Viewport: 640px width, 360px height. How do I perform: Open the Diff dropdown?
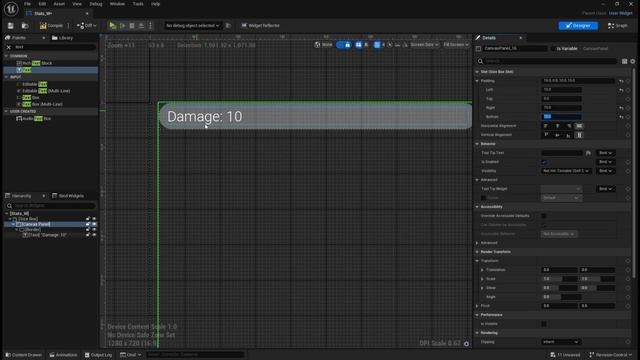(87, 26)
